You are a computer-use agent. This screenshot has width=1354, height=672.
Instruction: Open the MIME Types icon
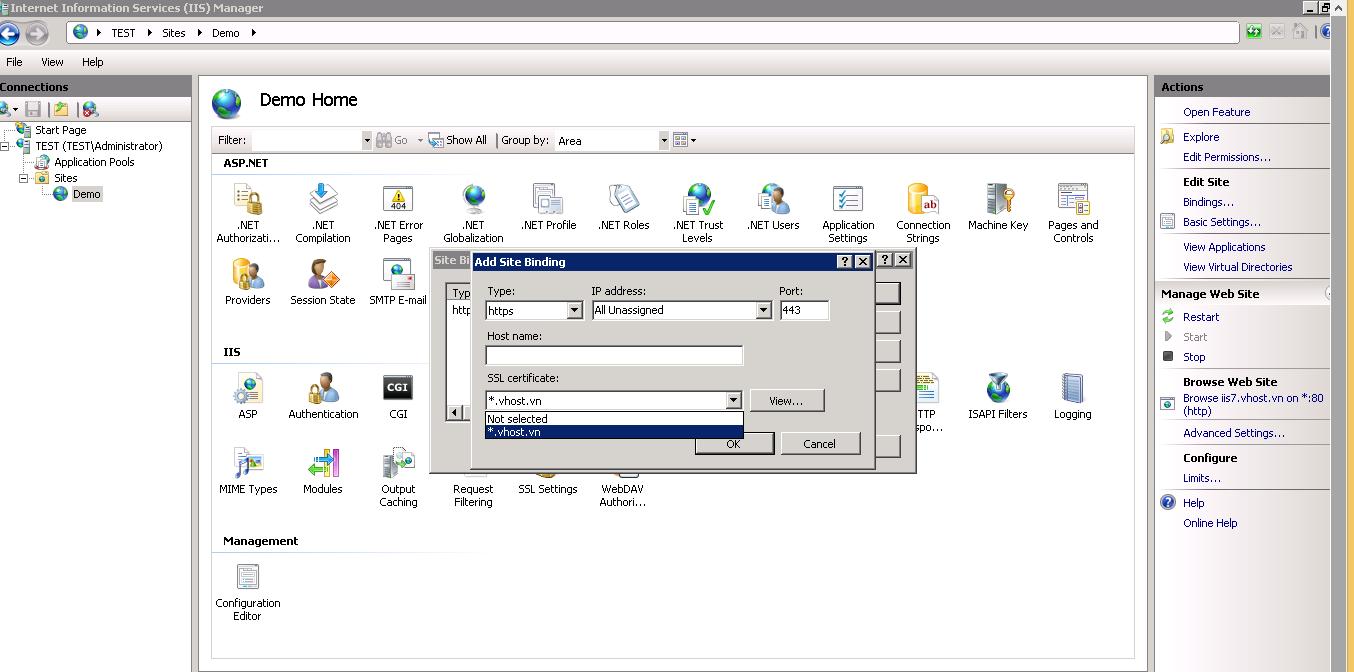point(248,471)
